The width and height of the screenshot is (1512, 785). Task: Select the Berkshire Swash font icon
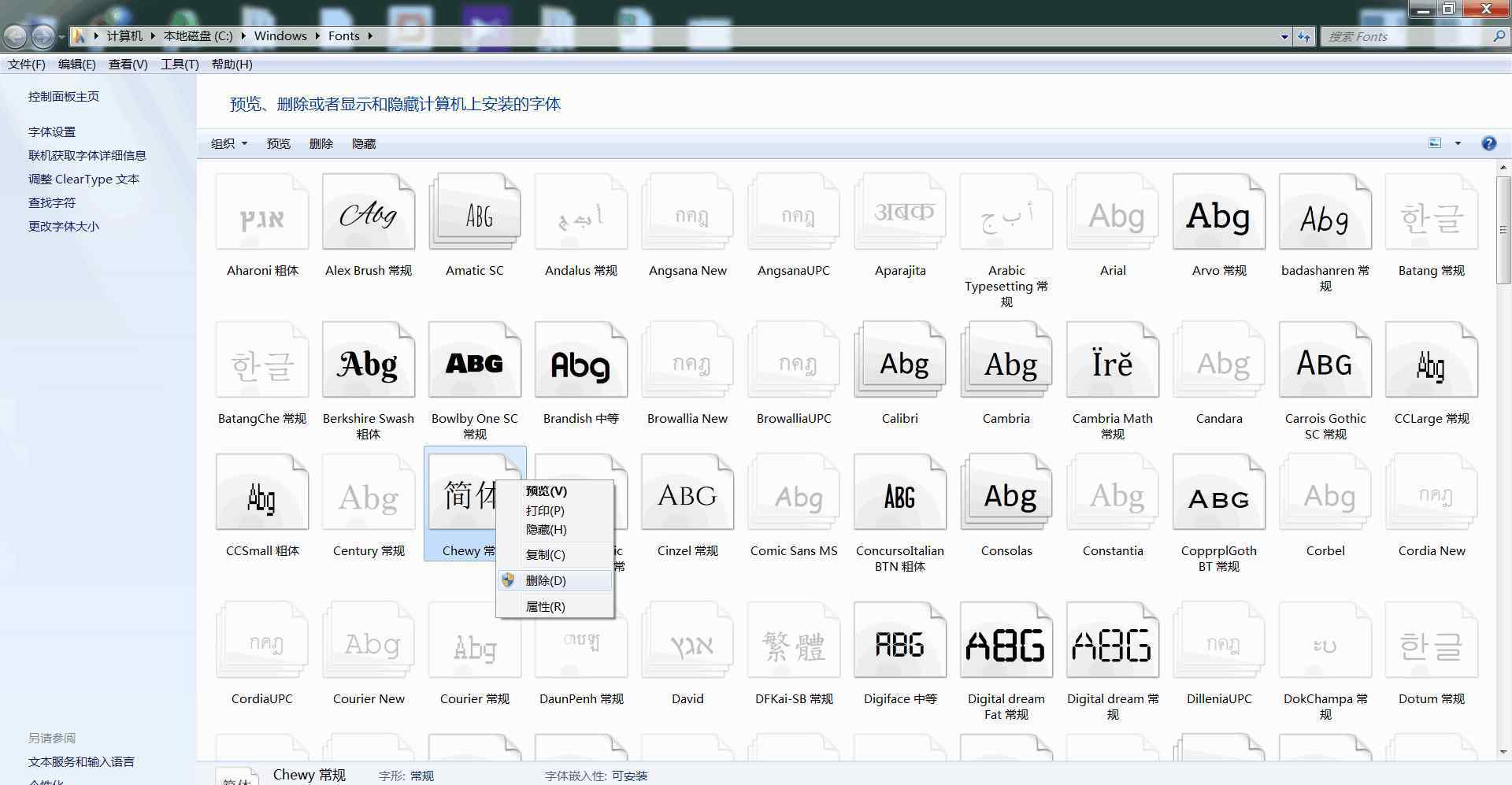369,361
